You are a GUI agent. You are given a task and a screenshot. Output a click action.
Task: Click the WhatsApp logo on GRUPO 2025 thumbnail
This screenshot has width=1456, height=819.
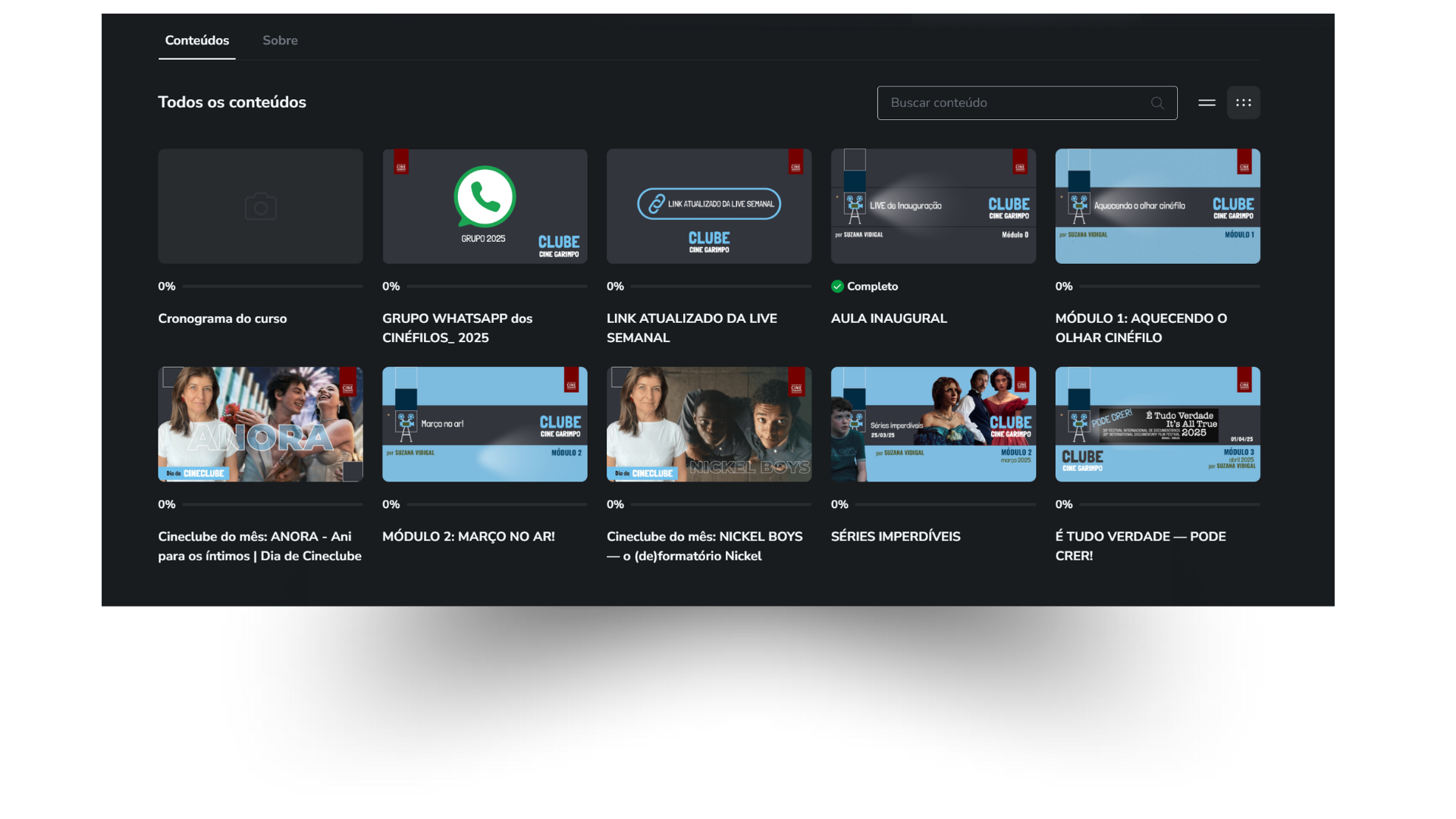(485, 197)
